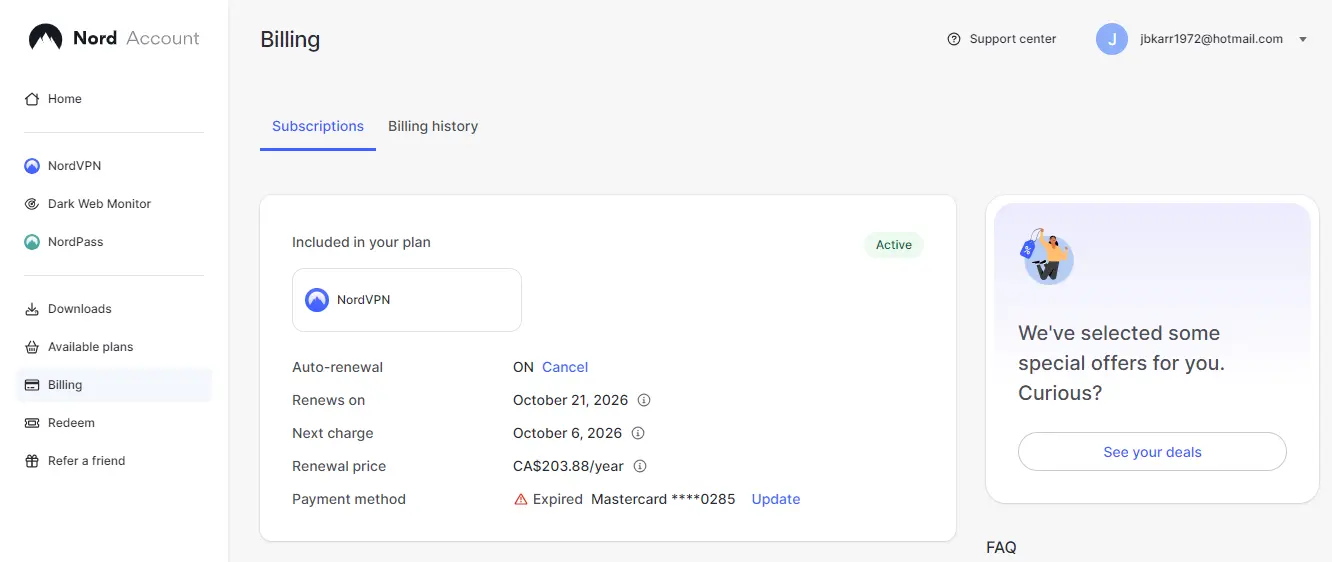Click the 'Renewal price' label
This screenshot has width=1332, height=562.
339,466
